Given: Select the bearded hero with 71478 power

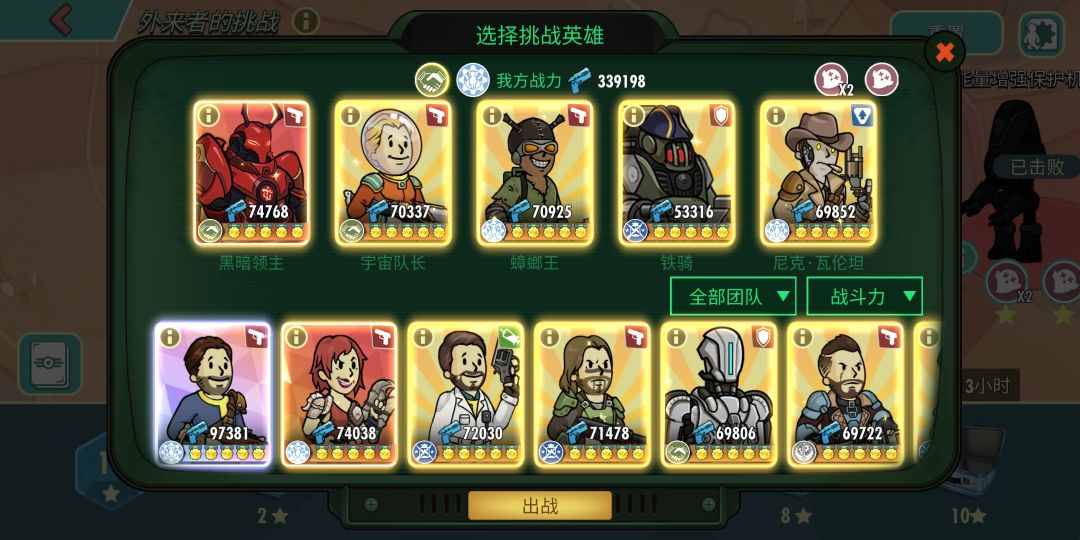Looking at the screenshot, I should [x=592, y=395].
